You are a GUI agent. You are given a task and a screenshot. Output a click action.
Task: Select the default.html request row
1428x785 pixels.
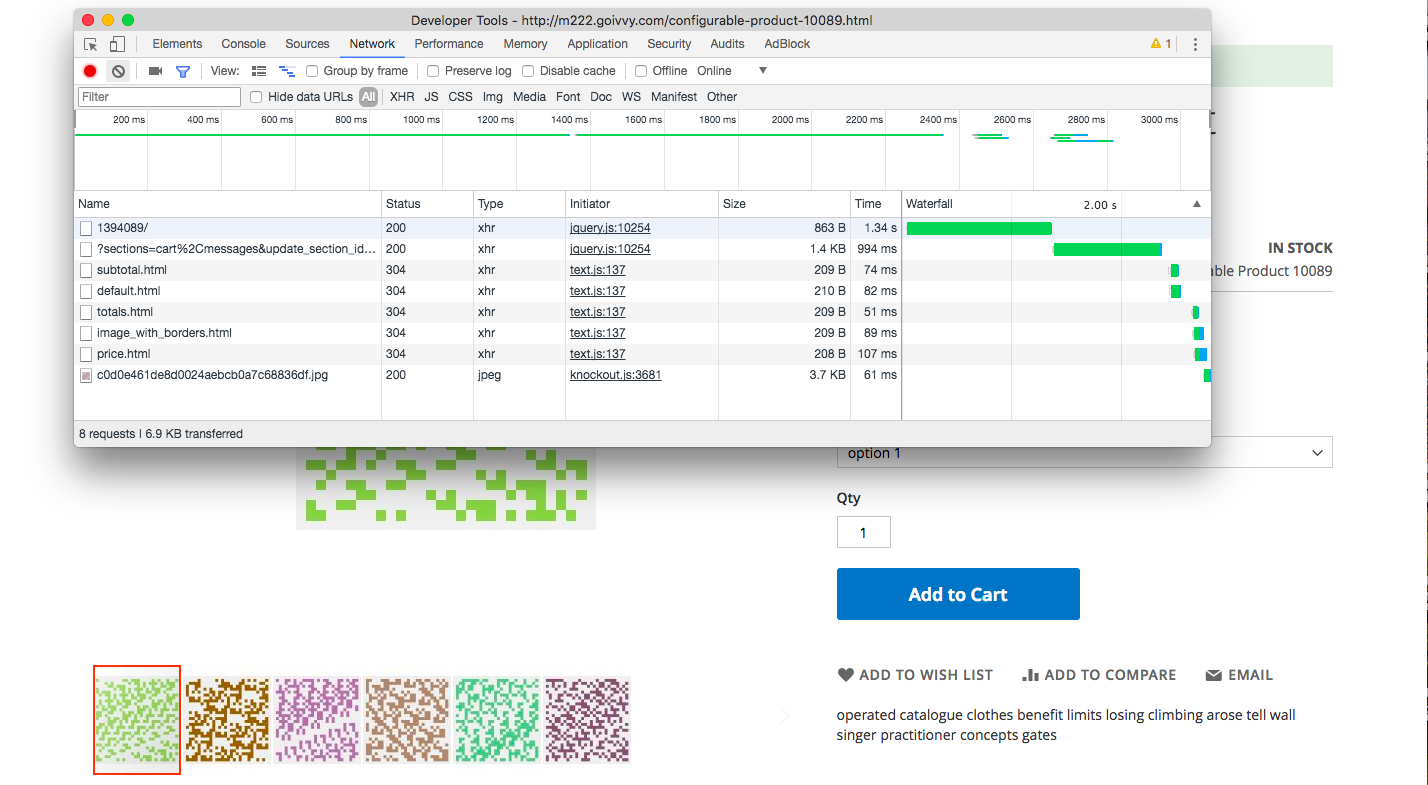tap(642, 291)
